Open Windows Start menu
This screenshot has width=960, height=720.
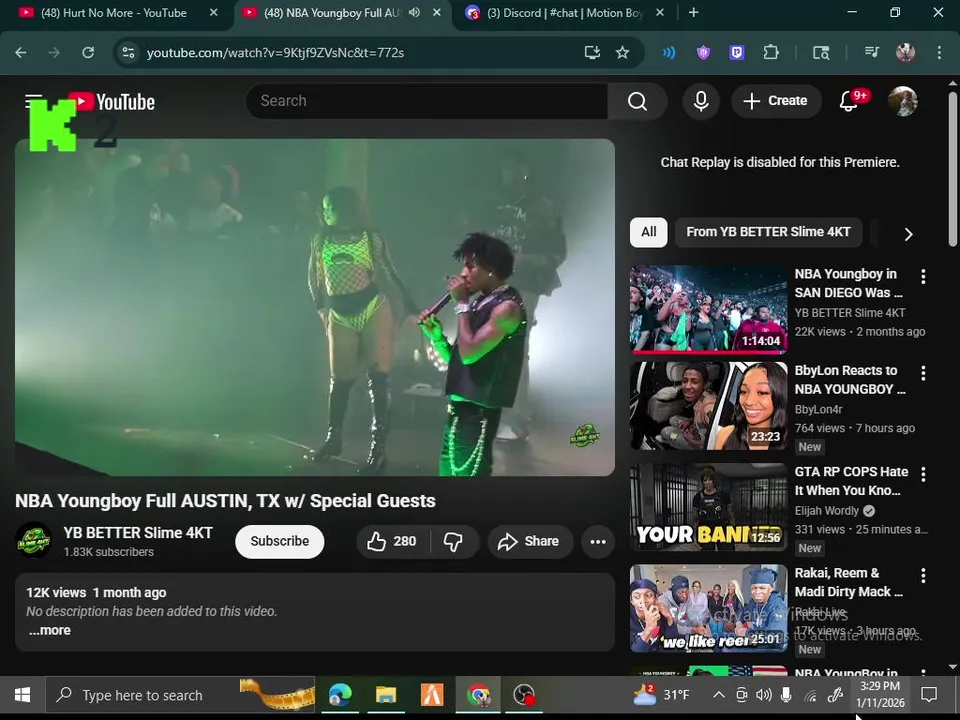point(23,695)
